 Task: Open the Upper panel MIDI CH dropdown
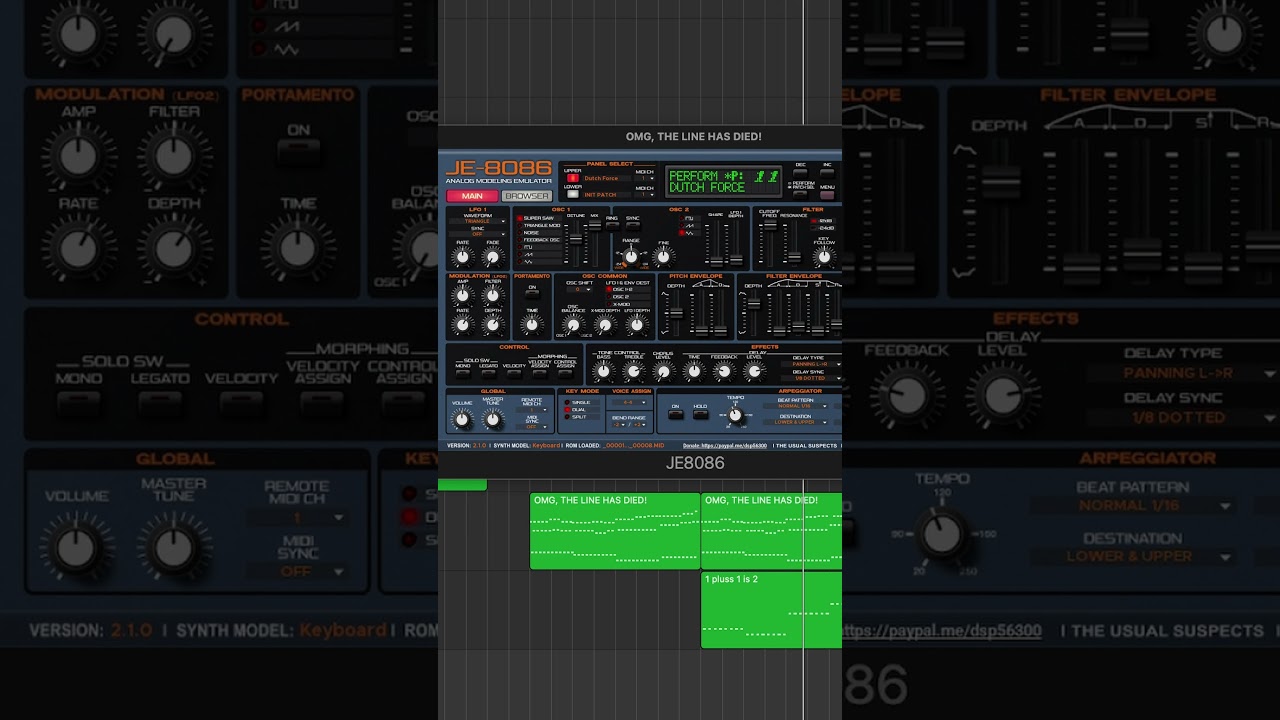click(645, 178)
